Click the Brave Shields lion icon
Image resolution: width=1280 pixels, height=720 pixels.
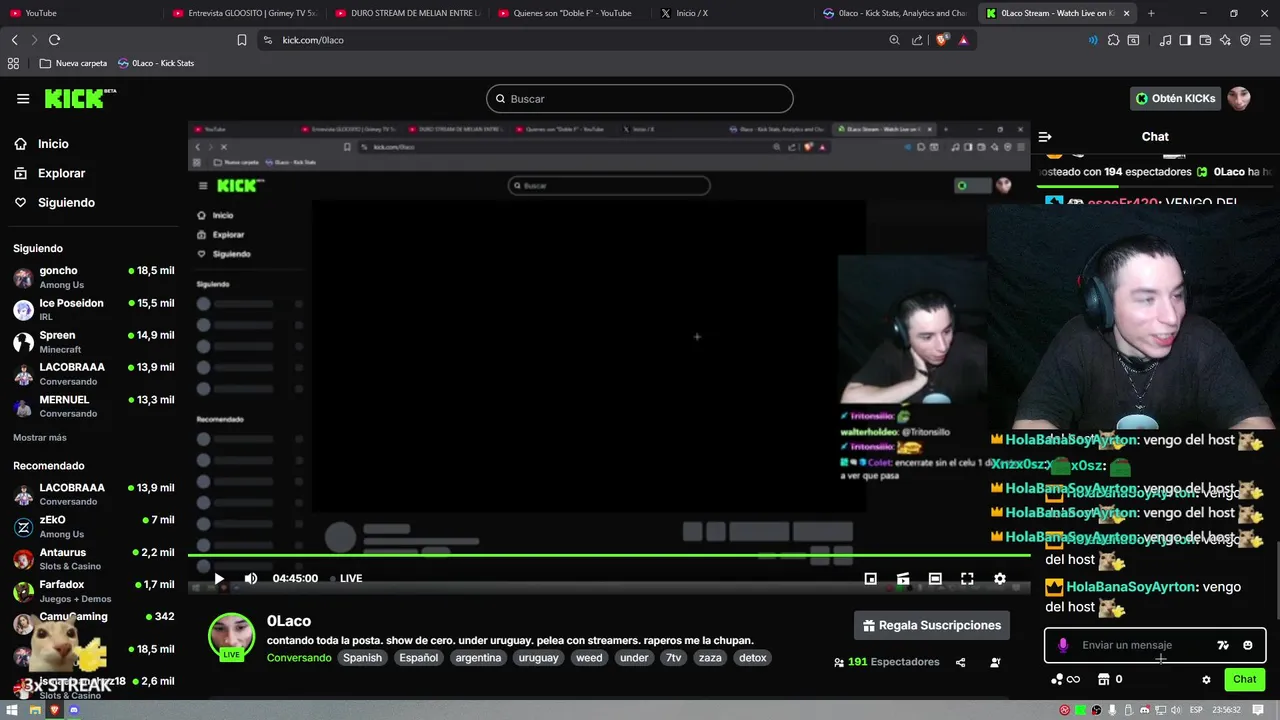(942, 40)
